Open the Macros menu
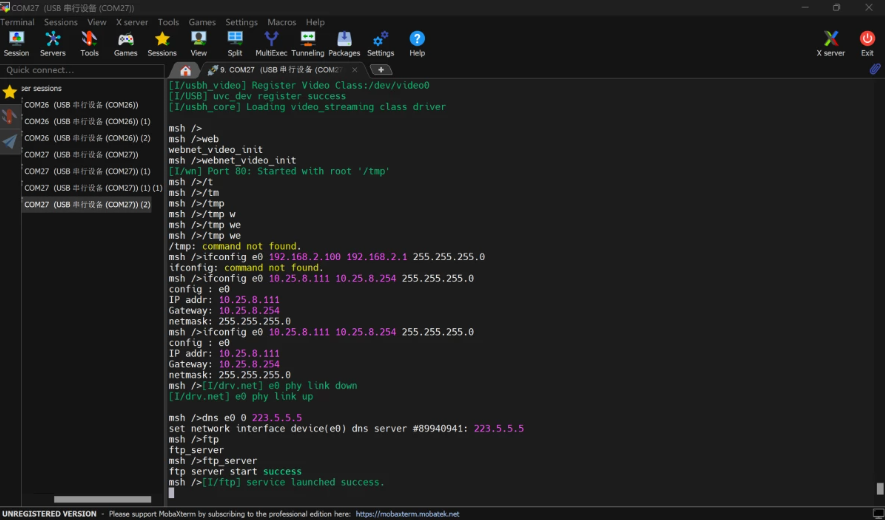Viewport: 885px width, 520px height. (x=282, y=22)
